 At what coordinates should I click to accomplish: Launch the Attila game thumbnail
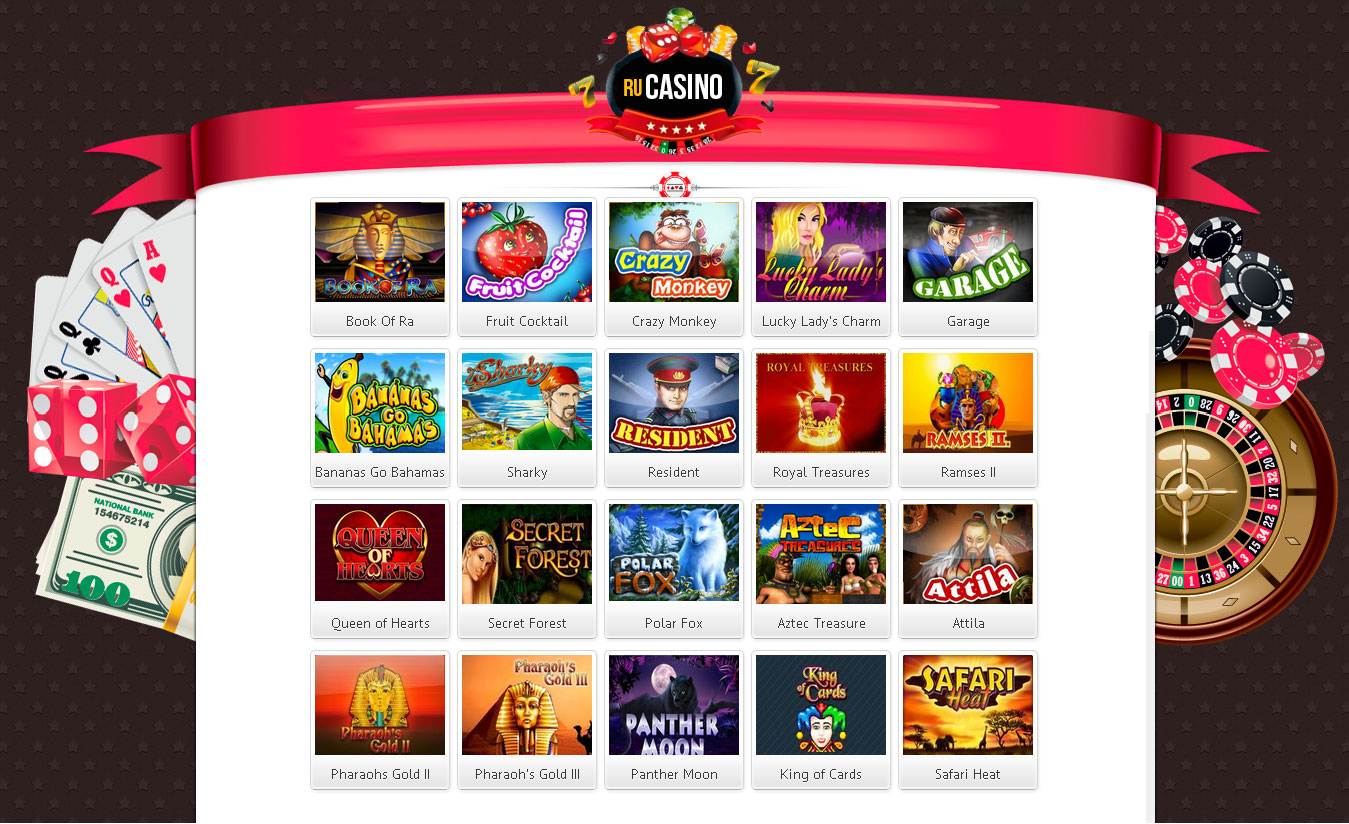point(968,554)
